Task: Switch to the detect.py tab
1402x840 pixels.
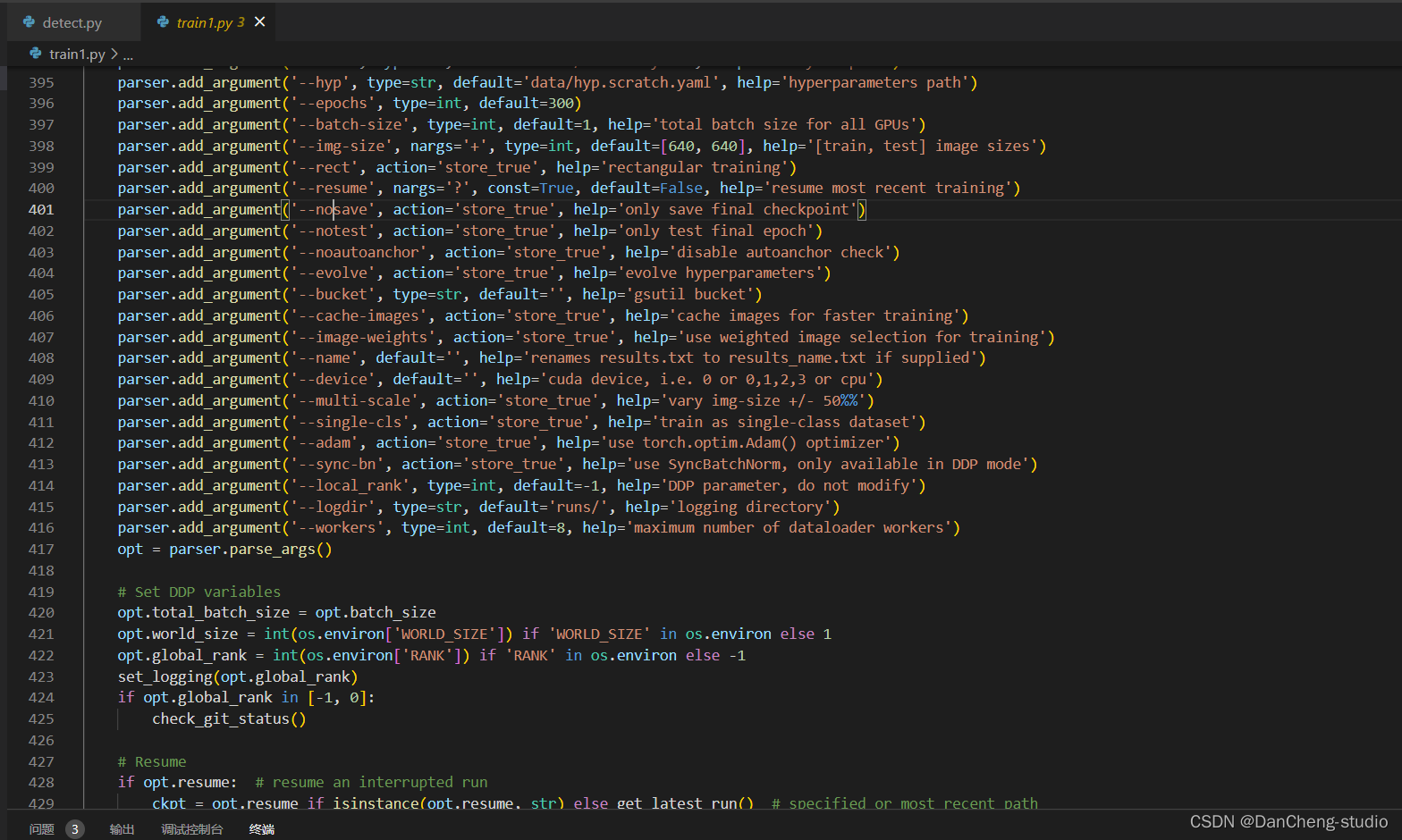Action: click(x=72, y=22)
